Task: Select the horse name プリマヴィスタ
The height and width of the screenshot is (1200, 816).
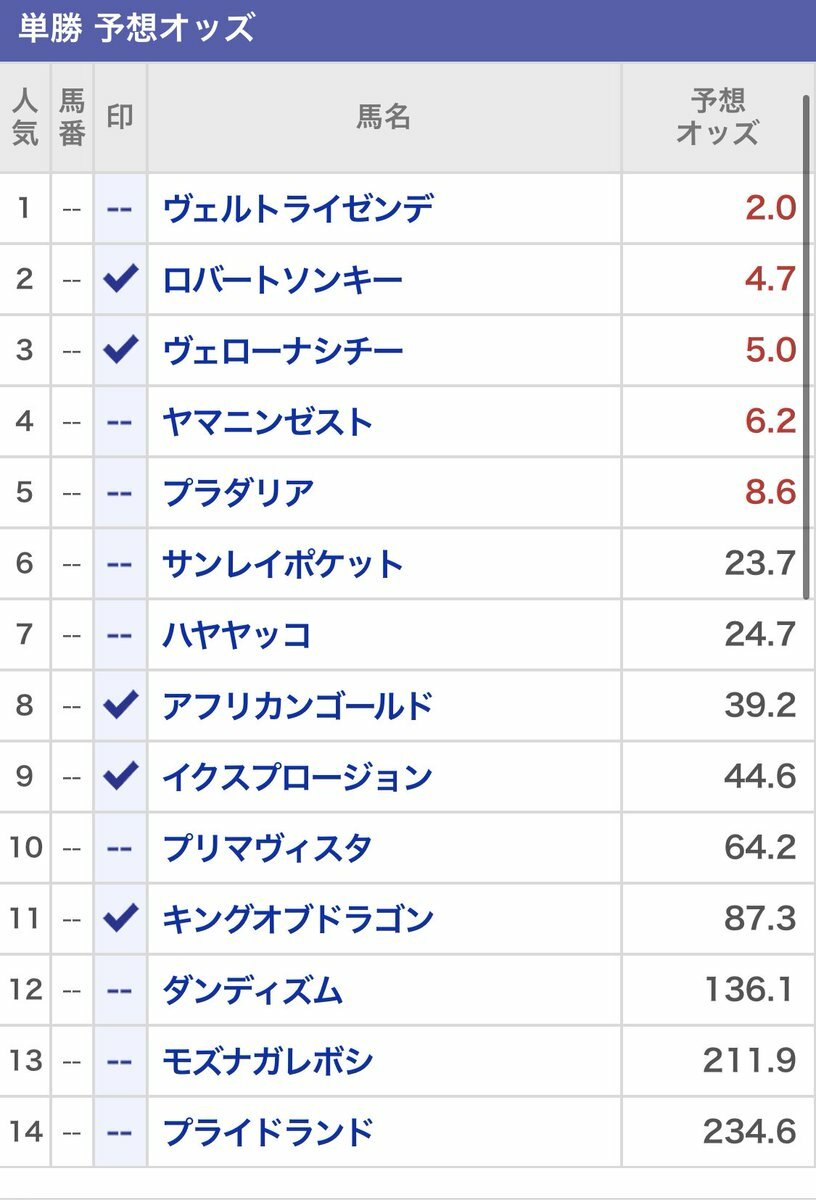Action: point(267,848)
